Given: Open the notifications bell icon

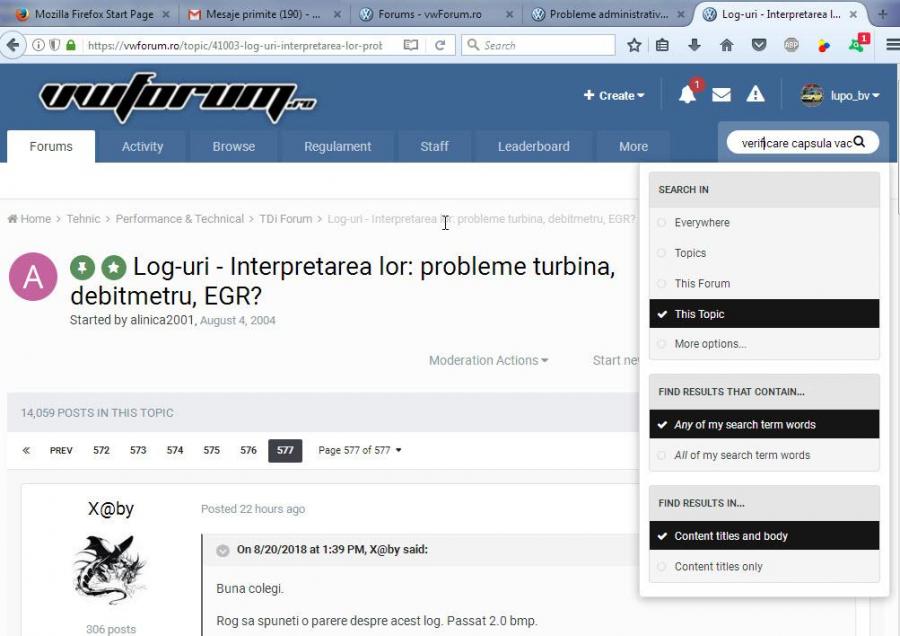Looking at the screenshot, I should pos(687,95).
